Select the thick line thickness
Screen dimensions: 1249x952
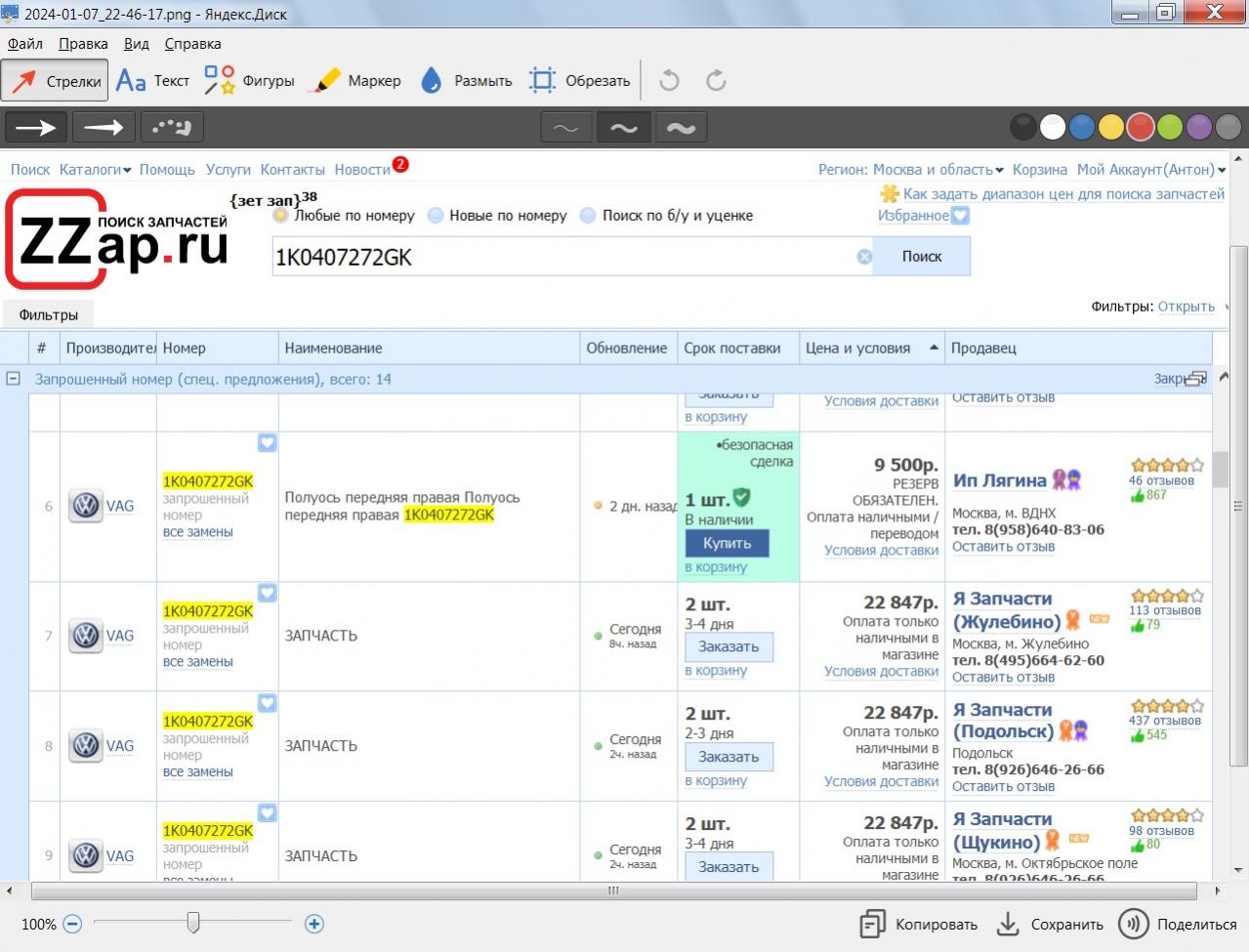(682, 127)
